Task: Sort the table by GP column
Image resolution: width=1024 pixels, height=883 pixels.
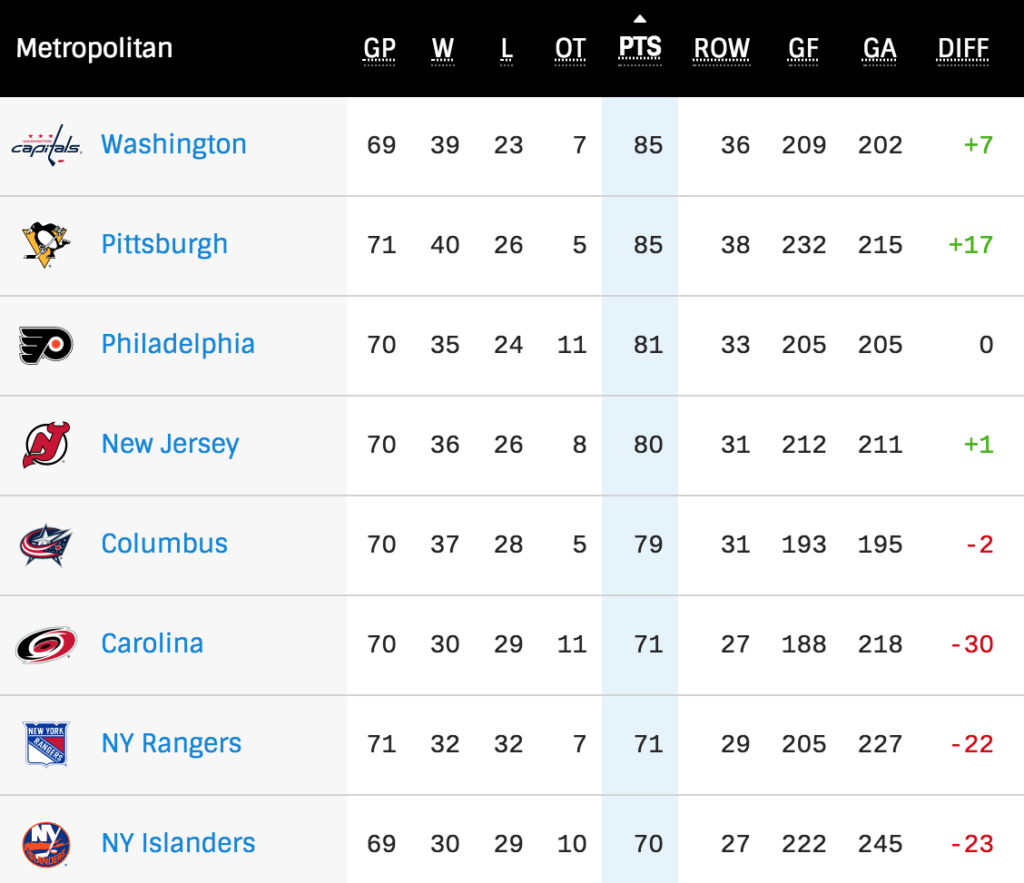Action: pos(380,48)
